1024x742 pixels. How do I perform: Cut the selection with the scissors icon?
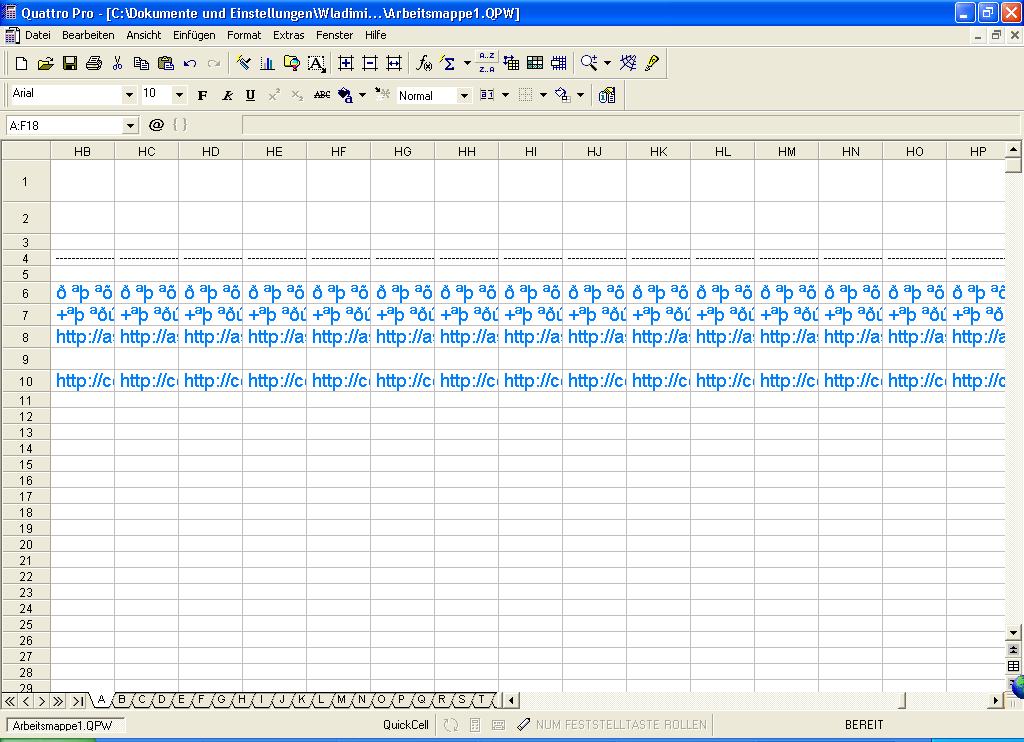click(118, 63)
